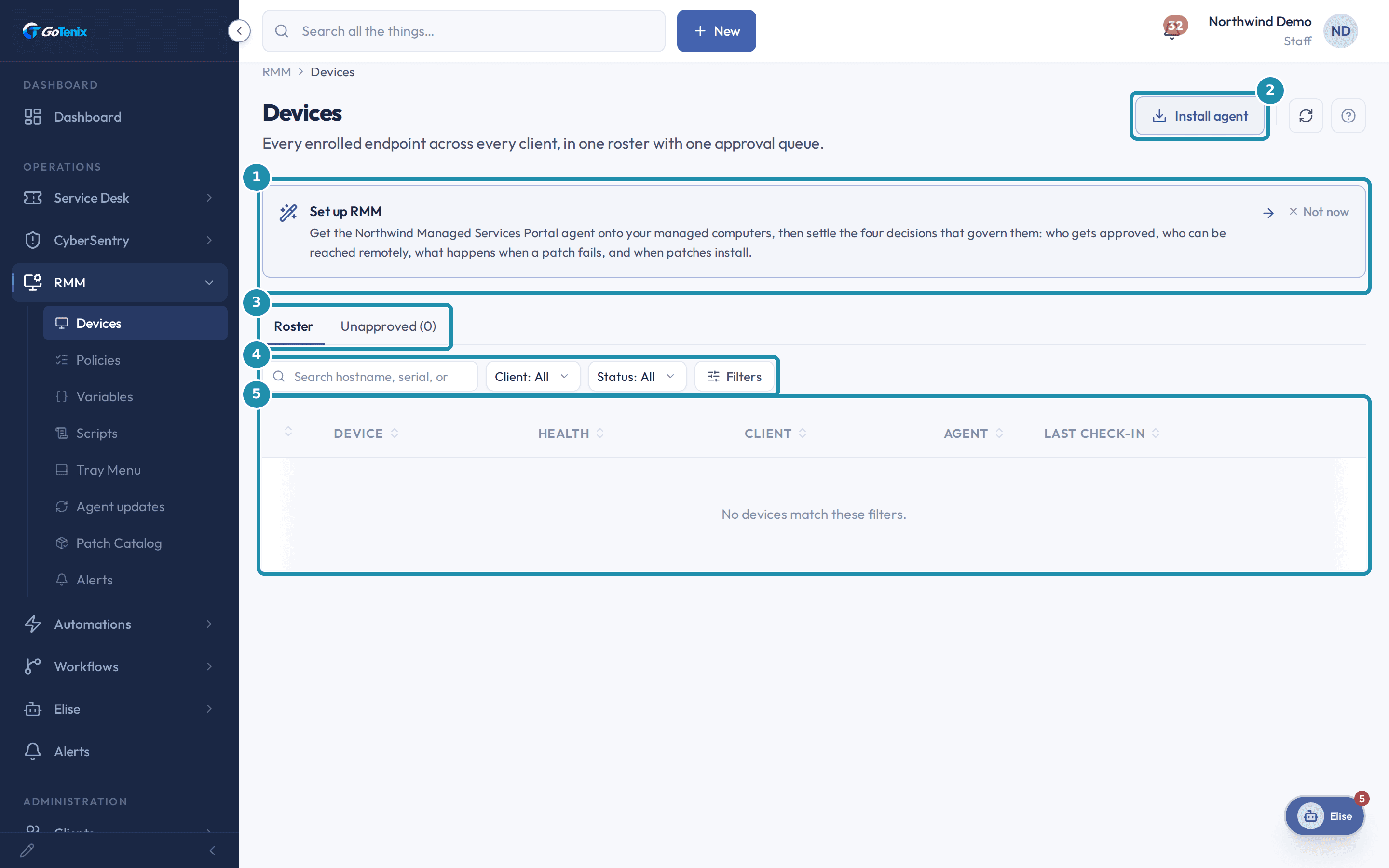Click the ND user avatar
This screenshot has width=1389, height=868.
(1340, 31)
